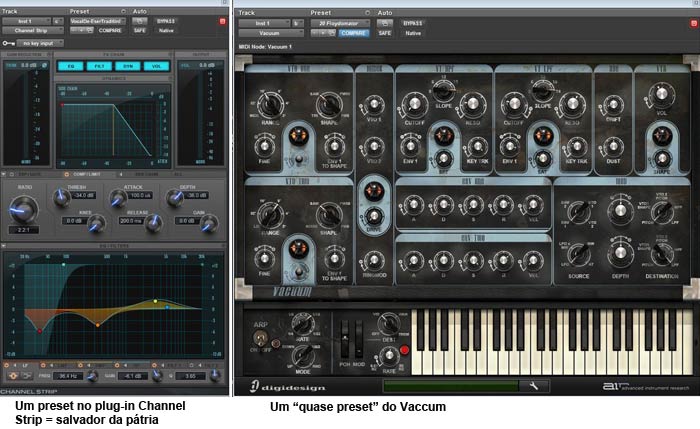Switch to the EXP/GATE tab

click(x=29, y=174)
